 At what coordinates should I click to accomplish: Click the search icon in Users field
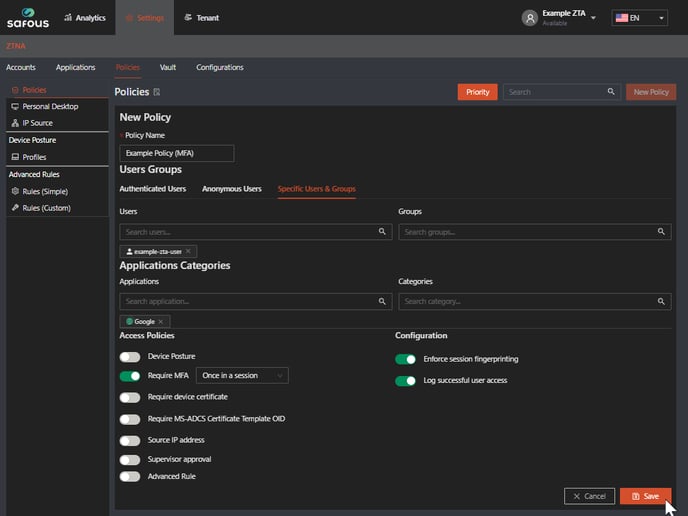(x=382, y=232)
